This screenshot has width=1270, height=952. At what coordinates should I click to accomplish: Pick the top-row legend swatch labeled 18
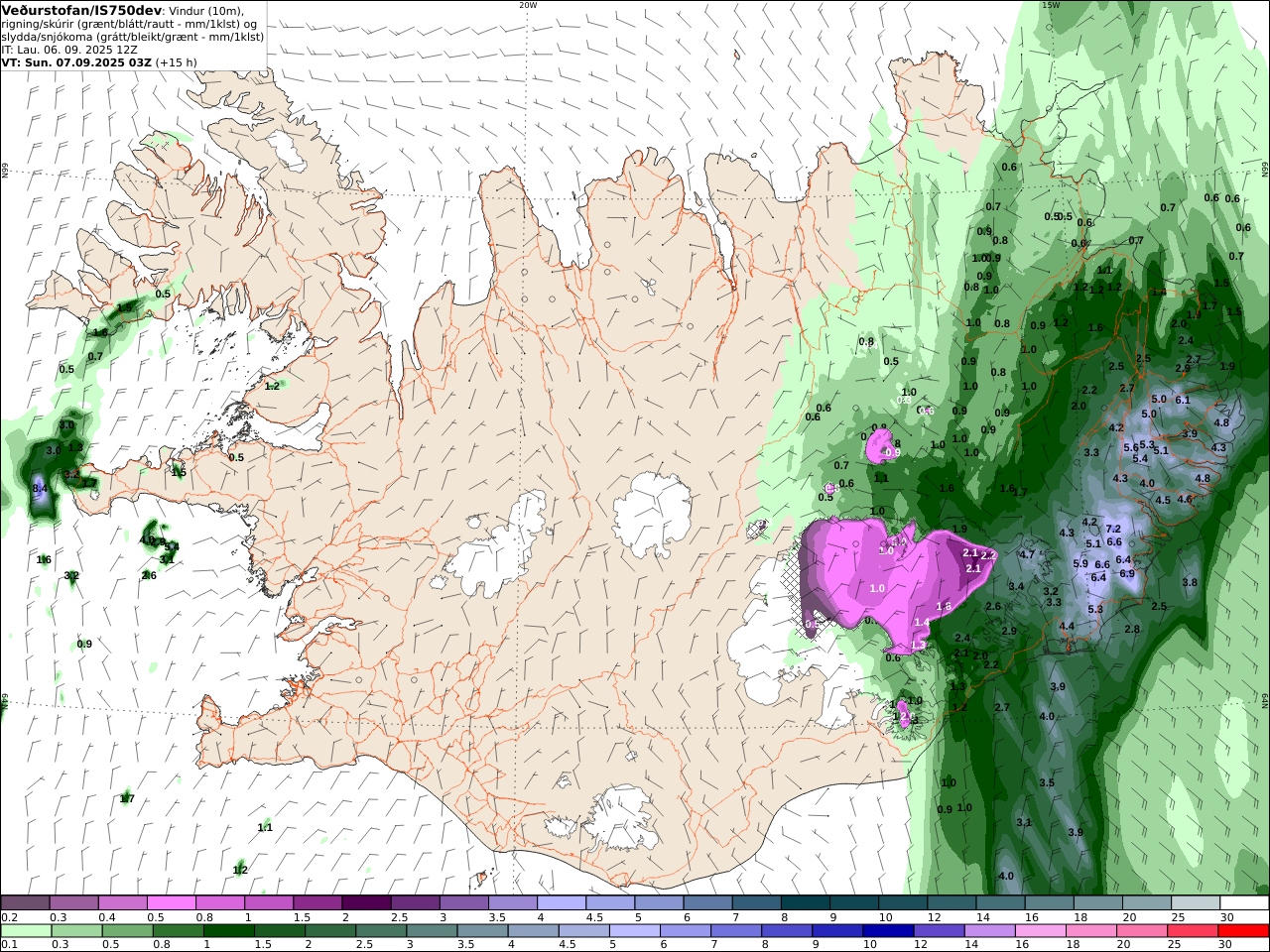pos(1097,903)
